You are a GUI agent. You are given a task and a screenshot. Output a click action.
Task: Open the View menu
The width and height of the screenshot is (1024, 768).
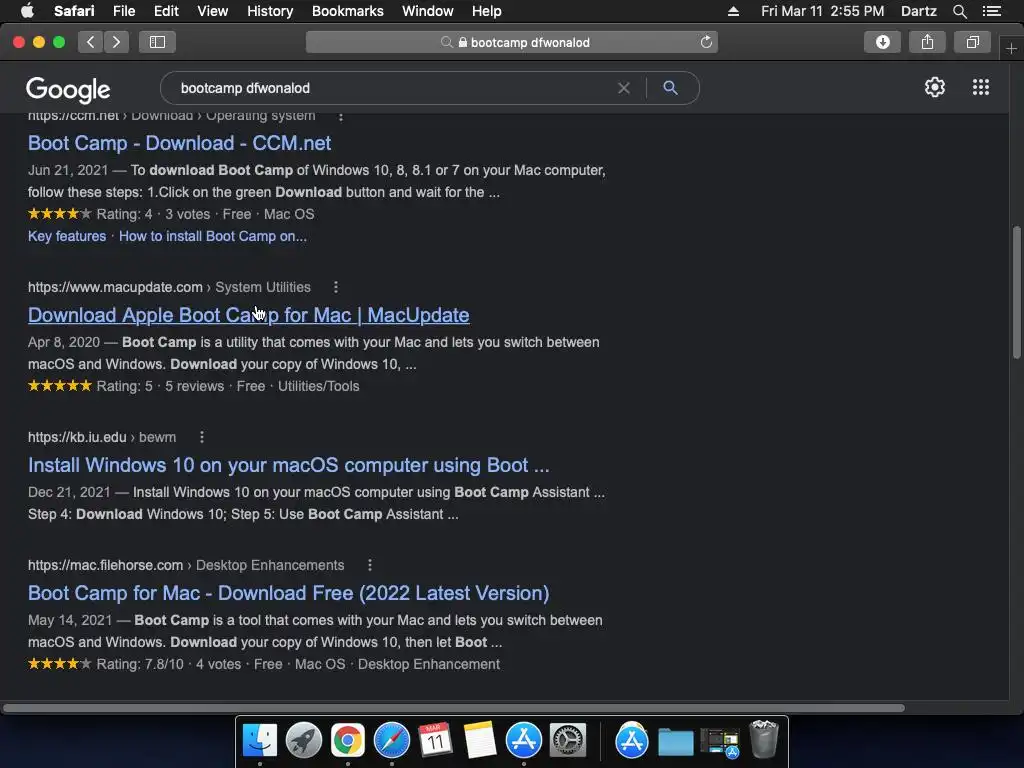pyautogui.click(x=212, y=11)
